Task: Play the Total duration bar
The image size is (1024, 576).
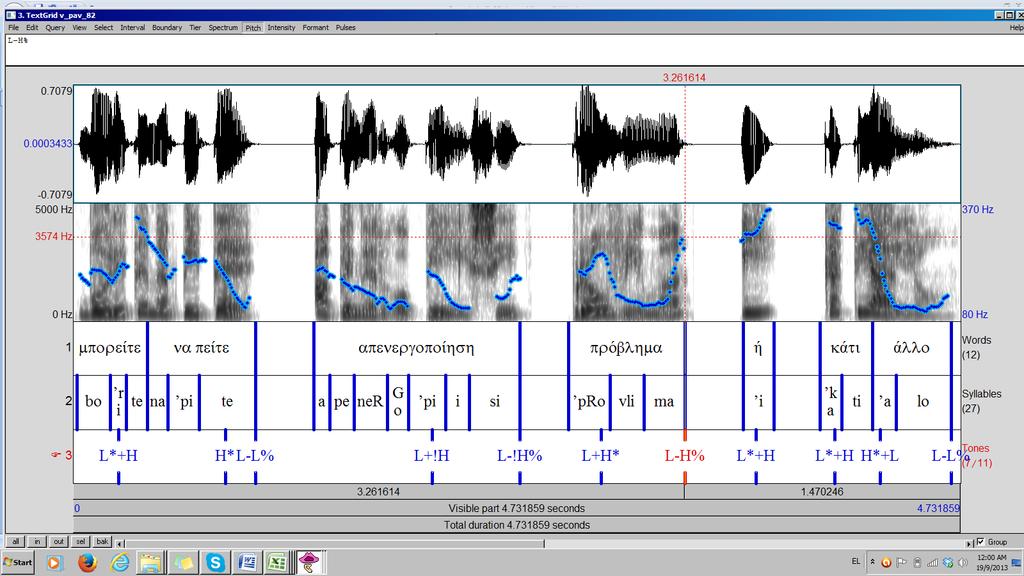Action: tap(517, 524)
